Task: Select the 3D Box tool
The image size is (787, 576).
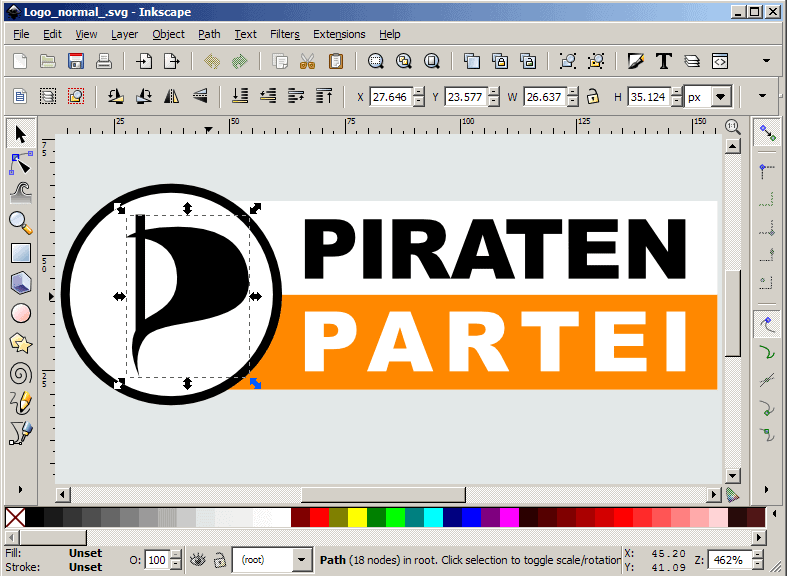Action: coord(21,283)
